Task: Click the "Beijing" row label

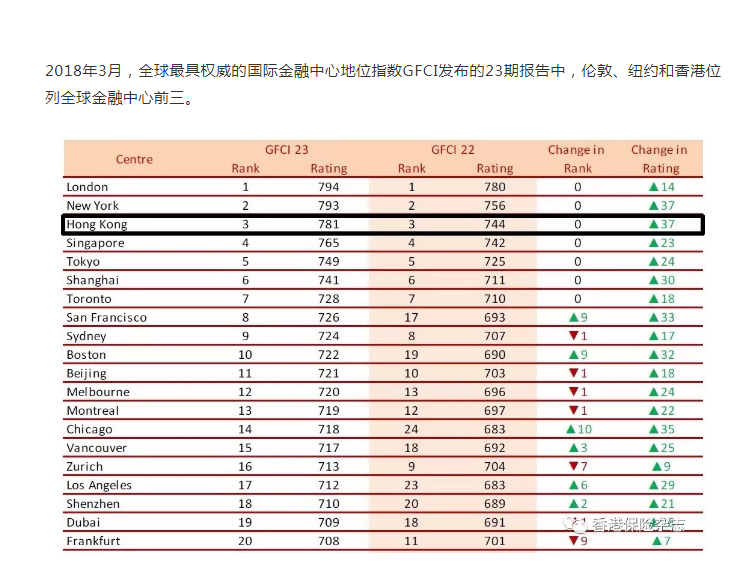Action: (86, 374)
